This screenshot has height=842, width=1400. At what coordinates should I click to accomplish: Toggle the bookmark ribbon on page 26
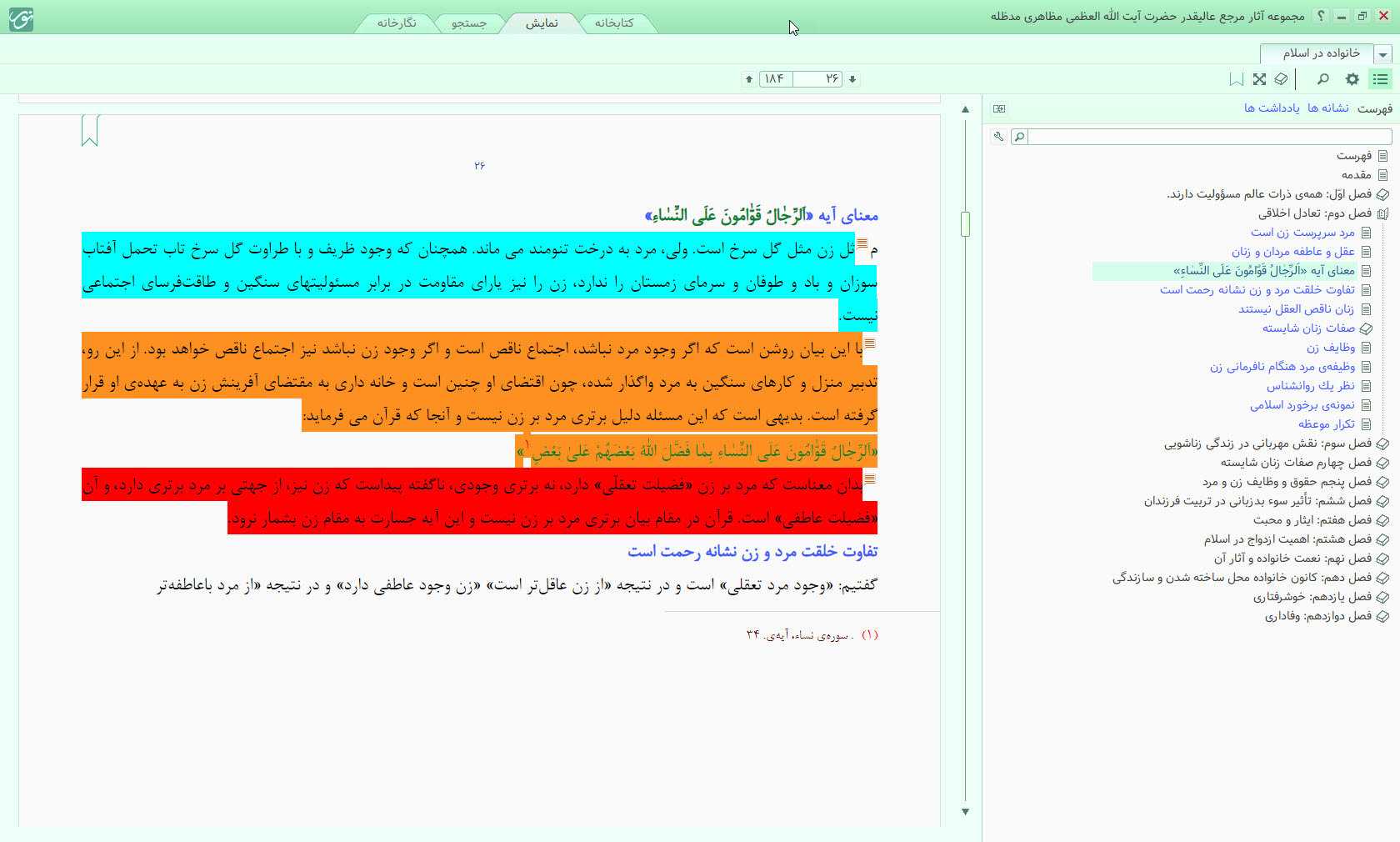(90, 131)
